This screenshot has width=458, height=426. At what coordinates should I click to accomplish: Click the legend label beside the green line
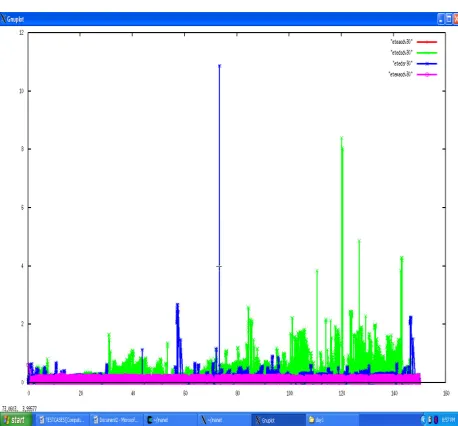pos(402,52)
